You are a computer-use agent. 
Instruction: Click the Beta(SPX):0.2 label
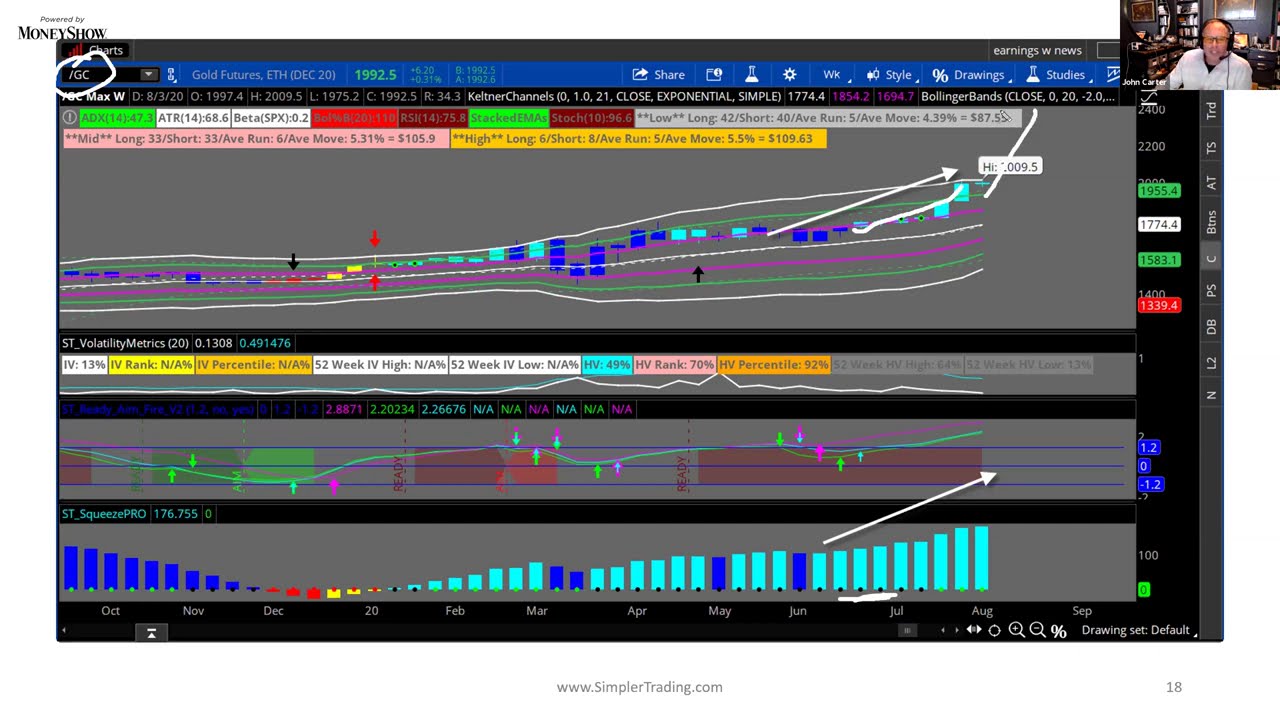click(x=271, y=118)
